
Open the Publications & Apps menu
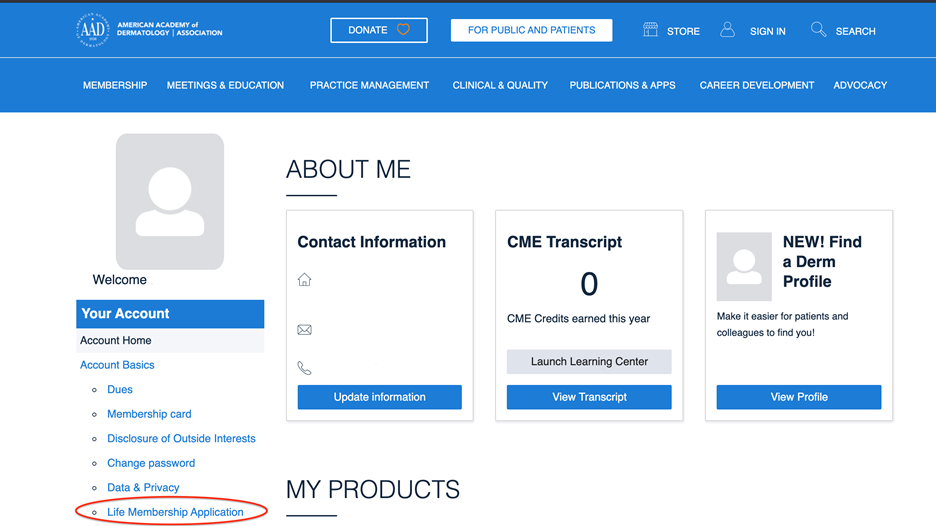tap(622, 85)
